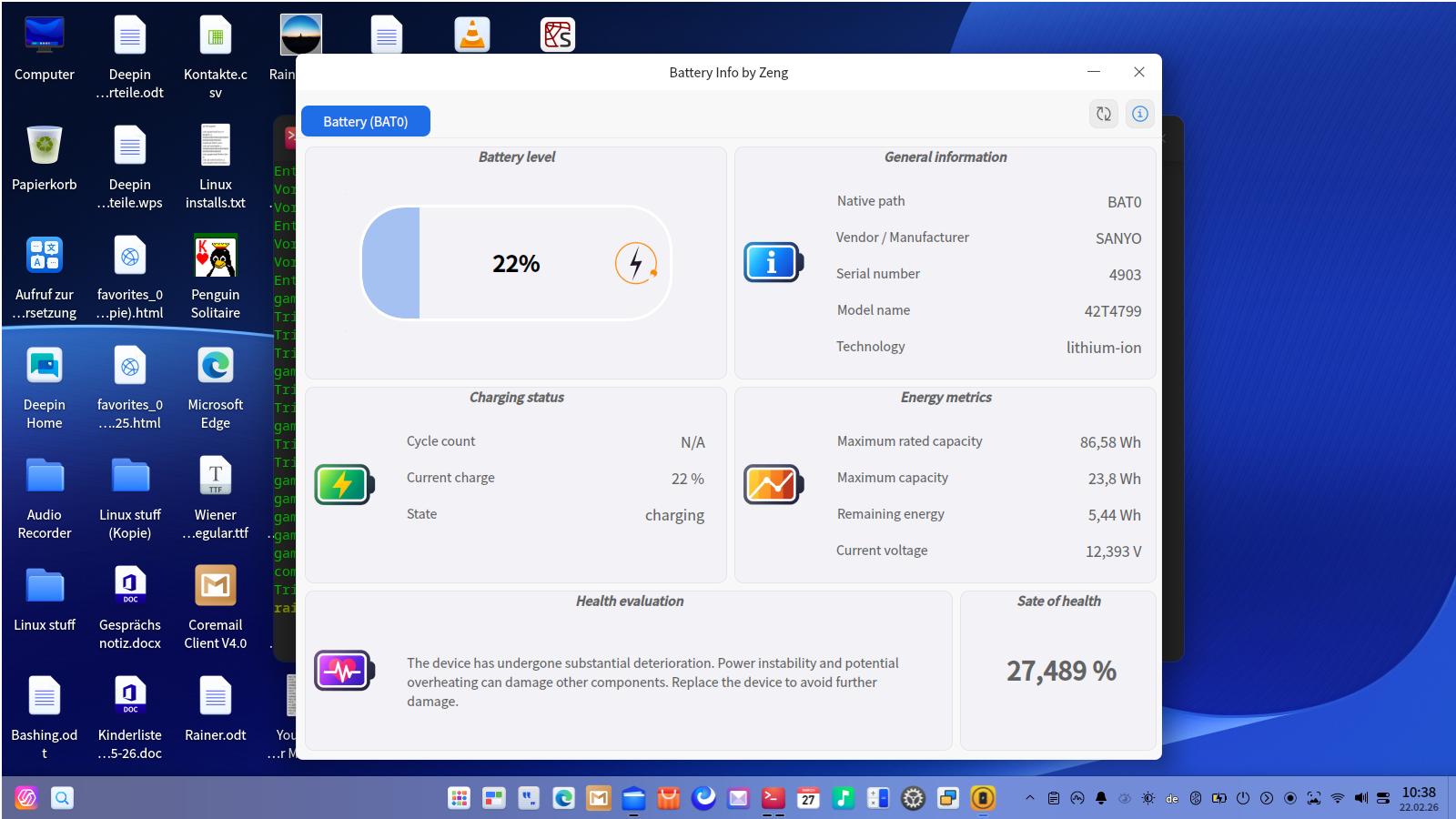
Task: Open the launcher grid in the dock
Action: tap(460, 798)
